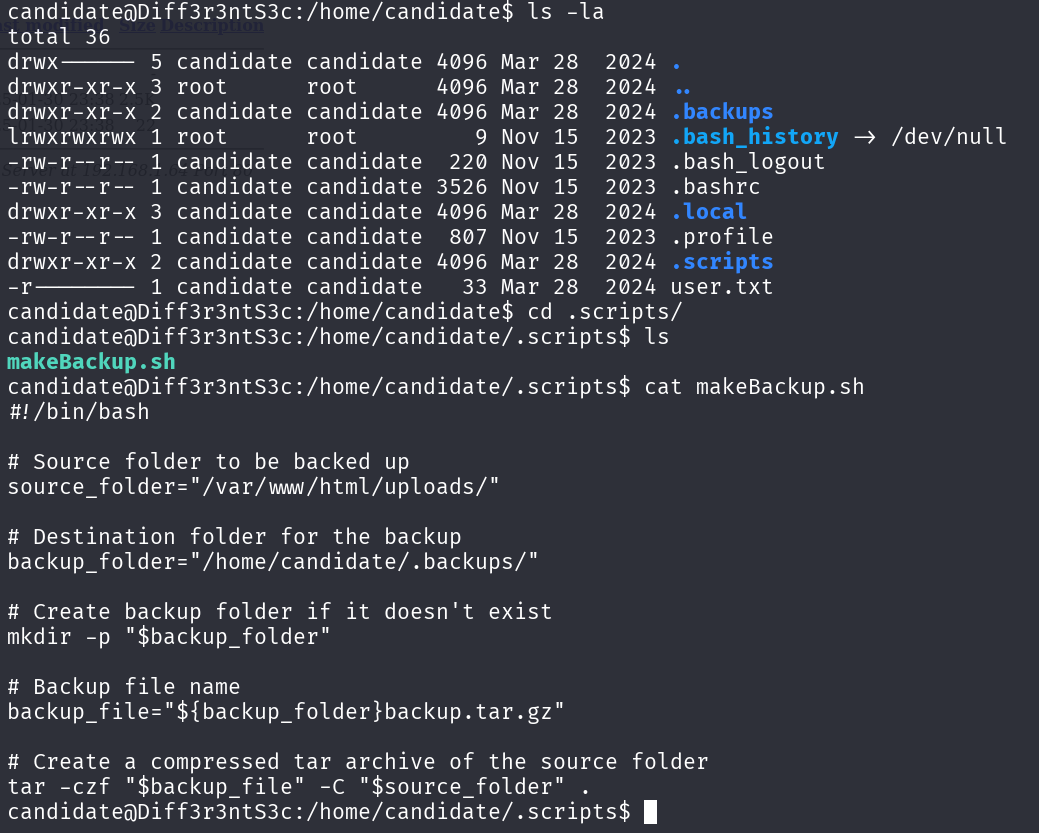Click the .local directory entry
The height and width of the screenshot is (833, 1039).
(x=708, y=212)
